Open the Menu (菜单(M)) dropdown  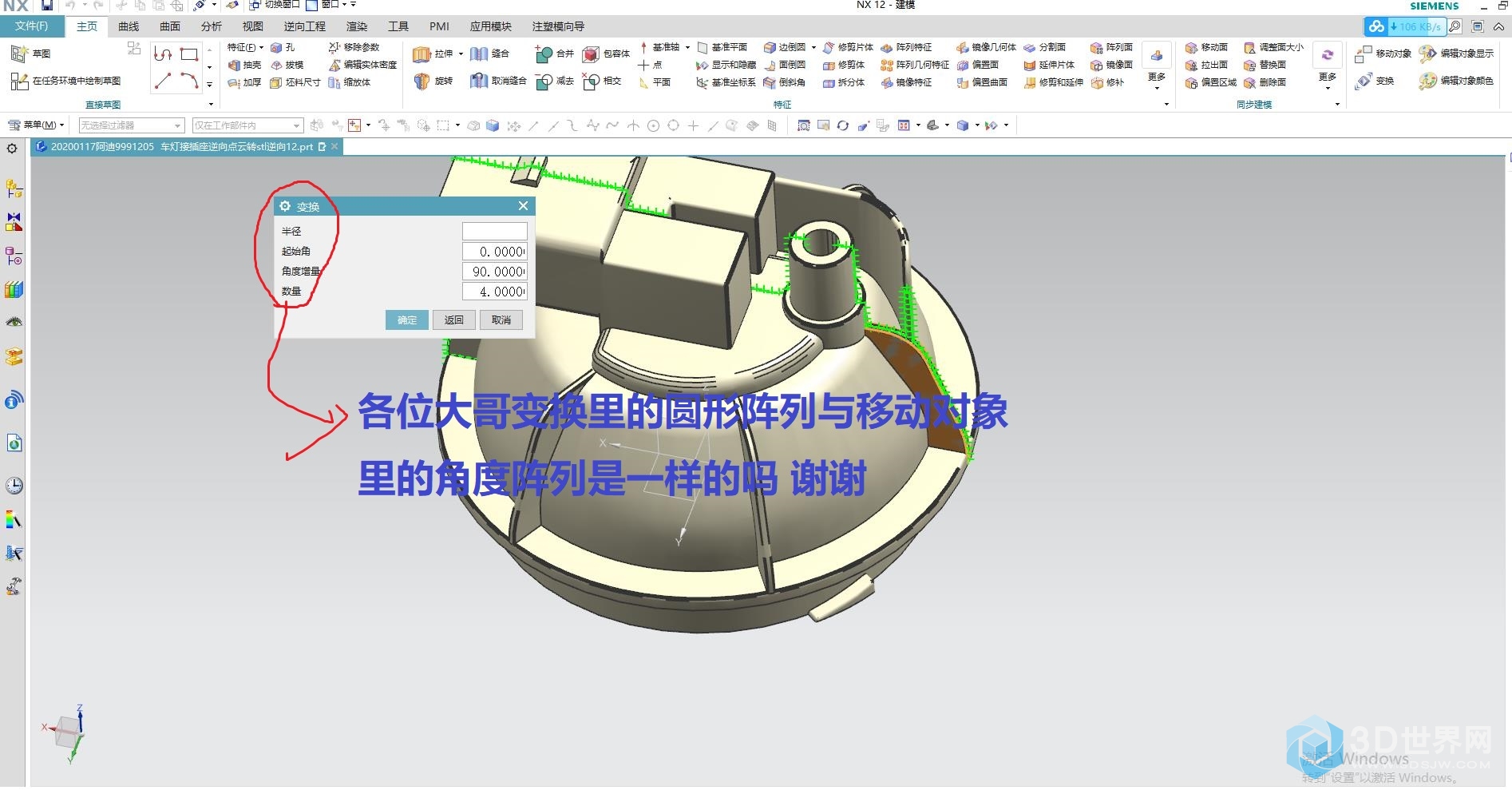(x=36, y=125)
